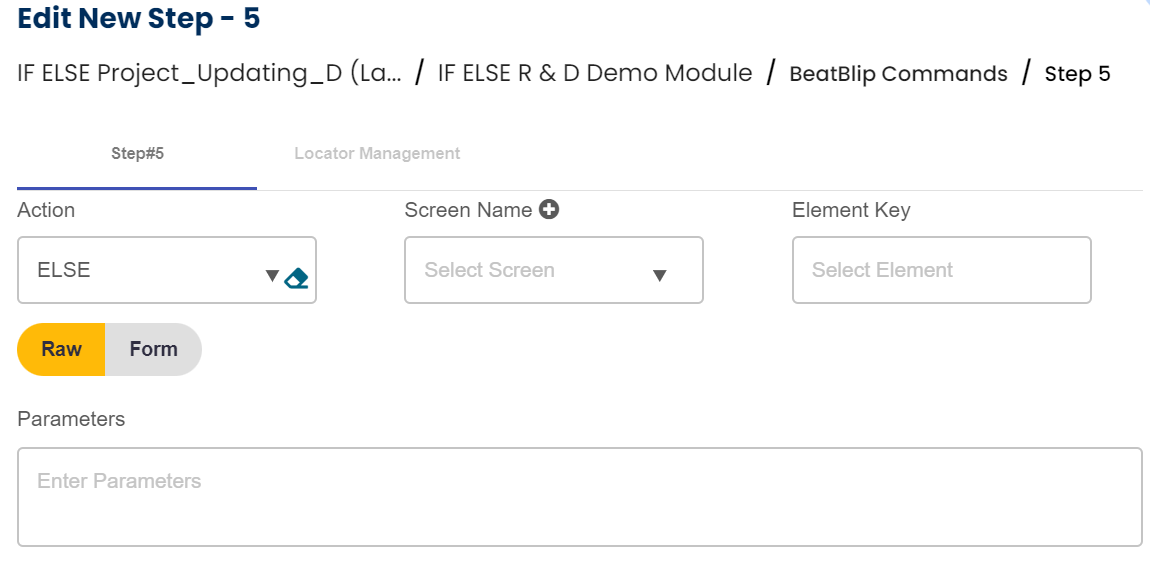Go to IF ELSE Project_Updating_D breadcrumb

pos(209,73)
